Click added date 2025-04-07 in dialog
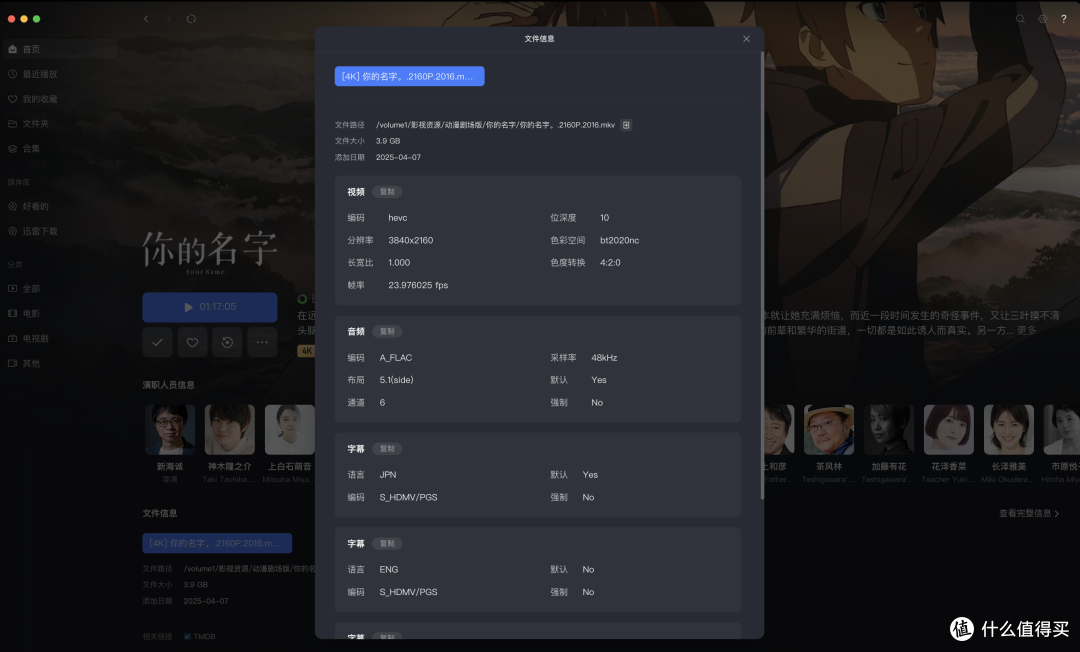 tap(398, 158)
